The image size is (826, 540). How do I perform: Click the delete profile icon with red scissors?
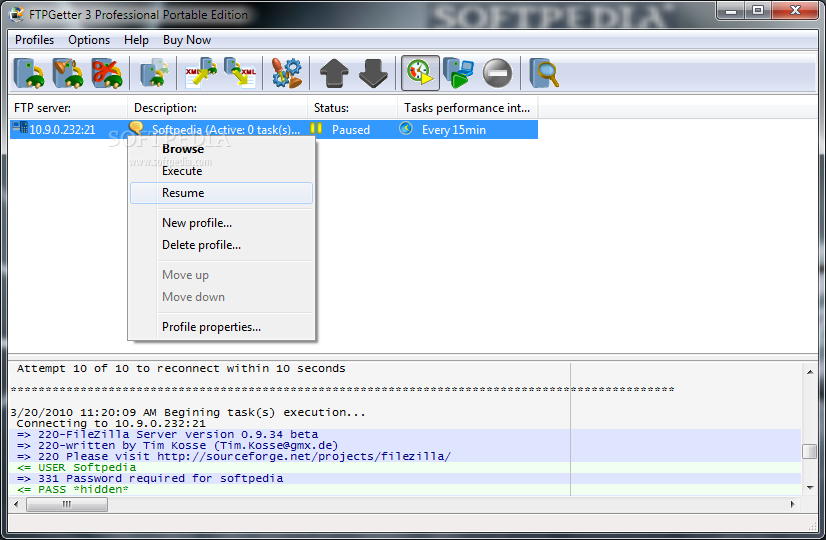tap(107, 73)
